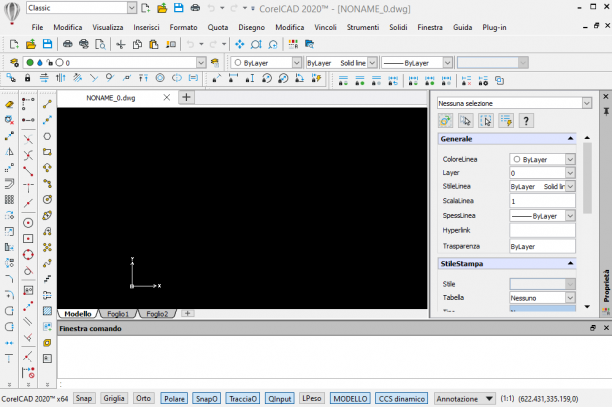
Task: Open the ColoreLinea ByLayer color selector
Action: click(542, 159)
